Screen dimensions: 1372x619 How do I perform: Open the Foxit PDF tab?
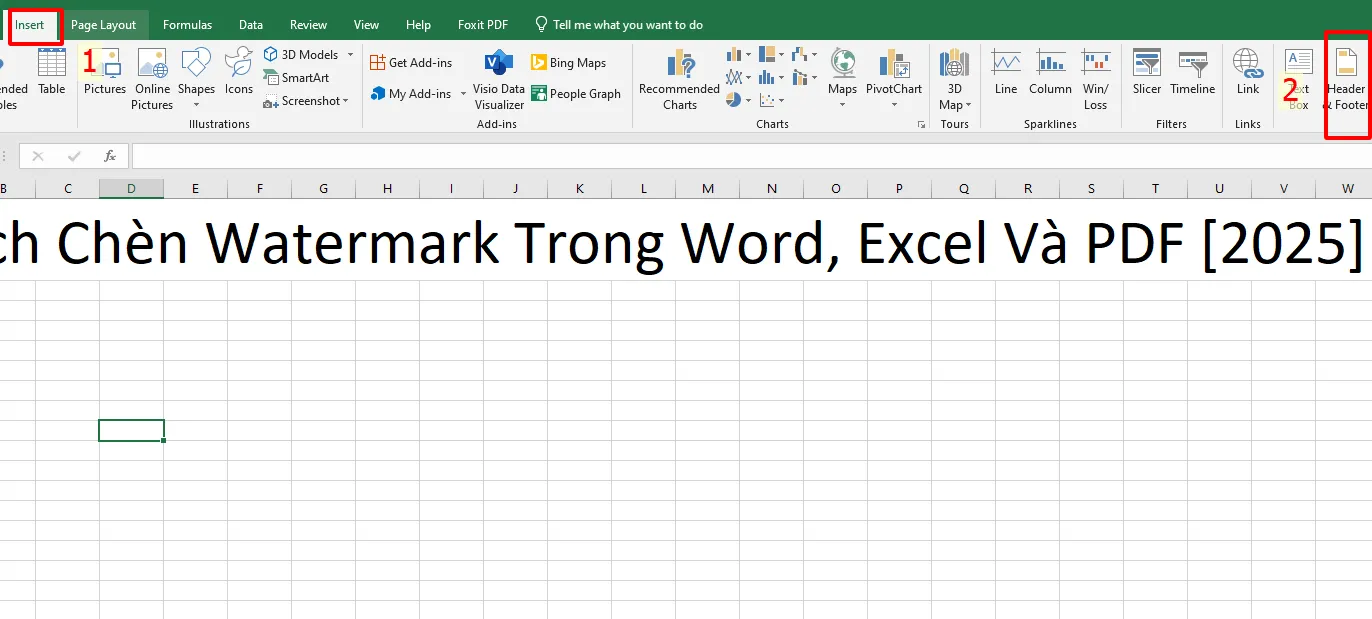coord(483,25)
